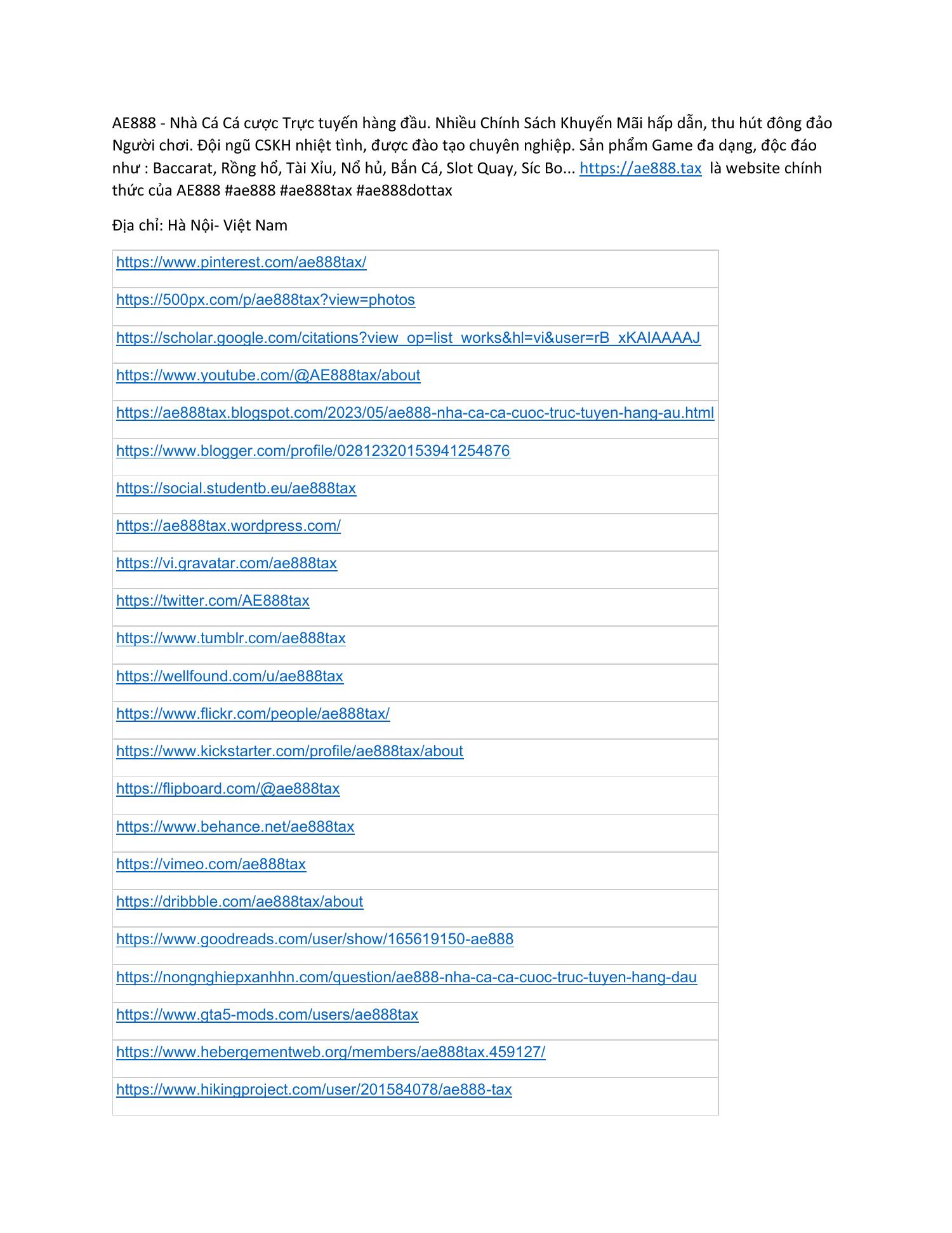Open the Flipboard @ae888tax link
The height and width of the screenshot is (1233, 952).
pyautogui.click(x=228, y=789)
